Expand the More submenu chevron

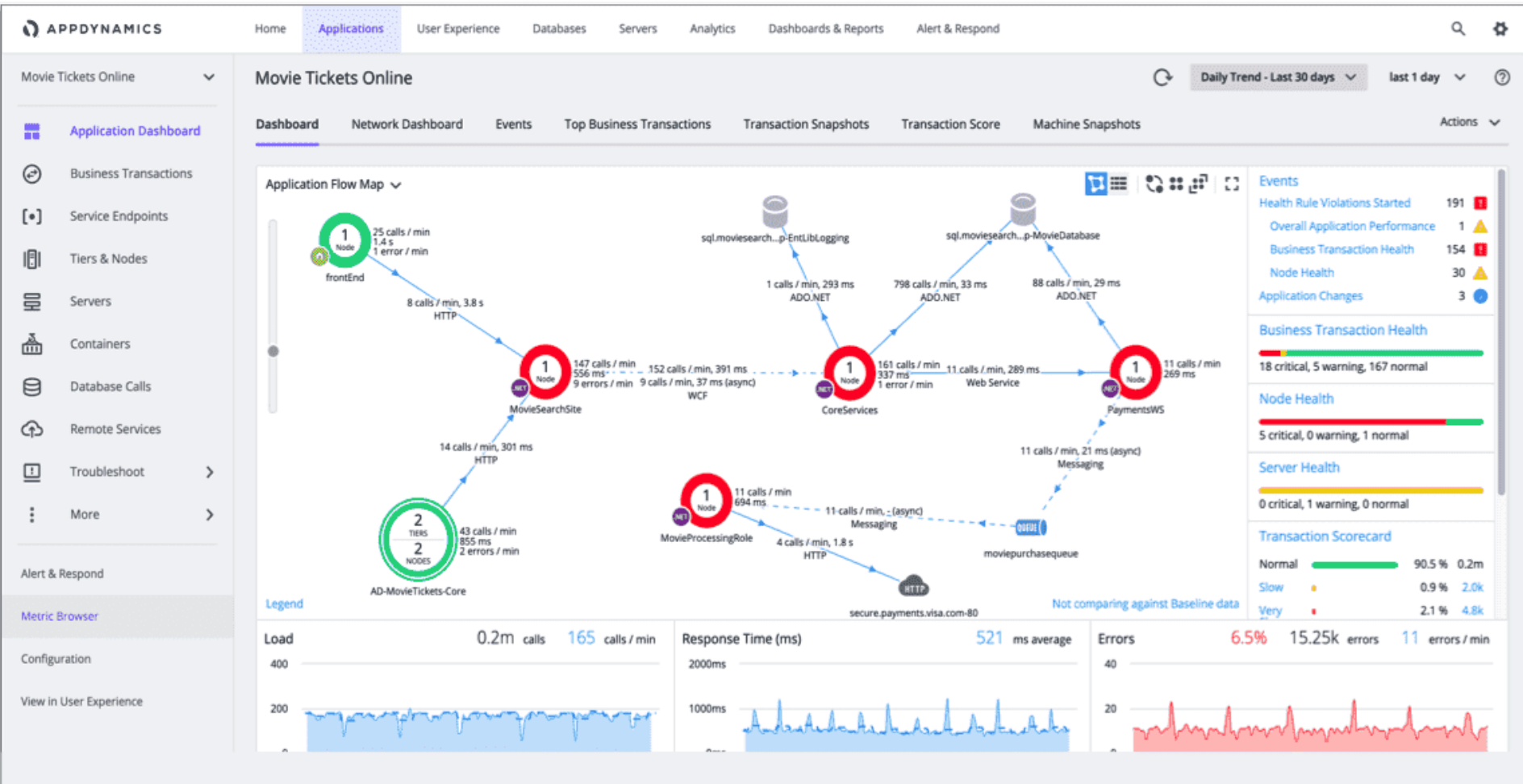point(210,515)
